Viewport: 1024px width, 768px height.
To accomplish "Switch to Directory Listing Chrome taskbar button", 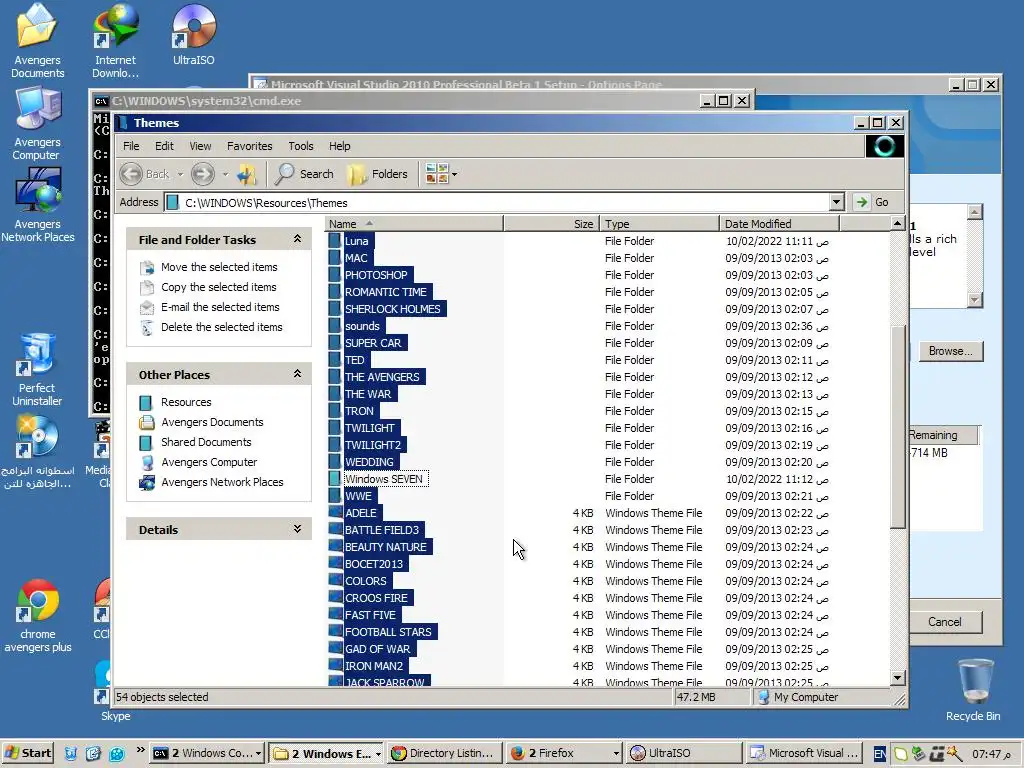I will point(444,753).
